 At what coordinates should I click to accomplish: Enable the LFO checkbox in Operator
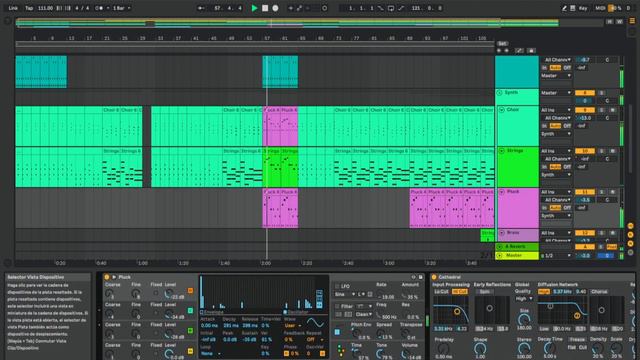[x=337, y=286]
